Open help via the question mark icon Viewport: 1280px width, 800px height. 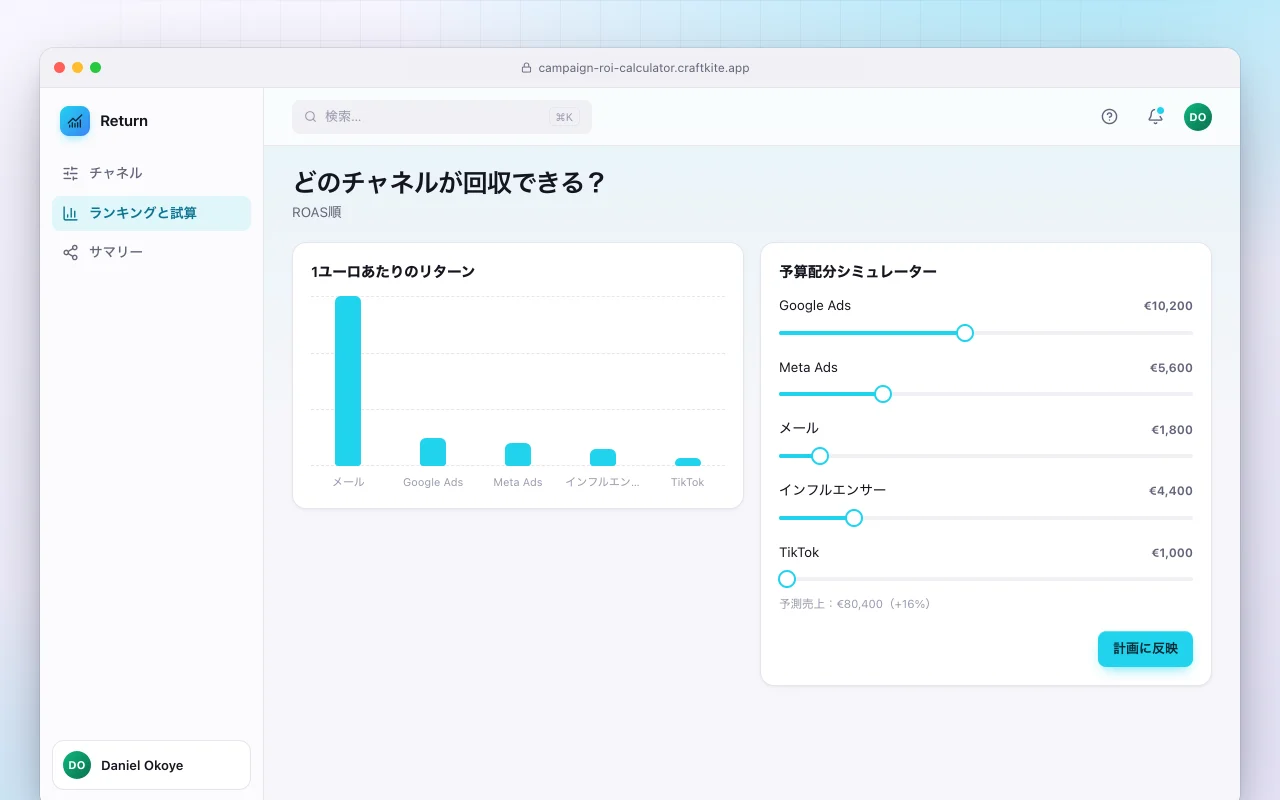tap(1109, 116)
